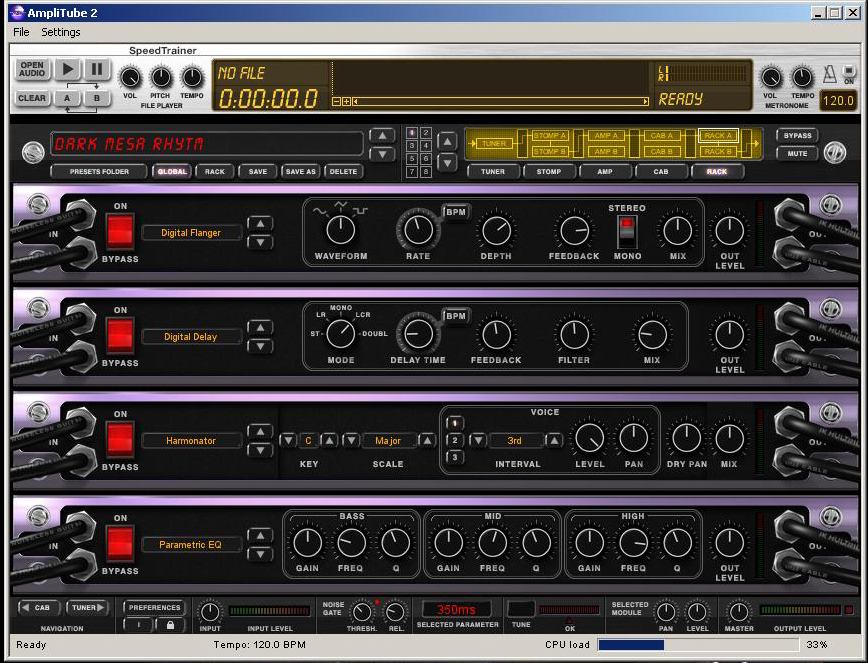868x663 pixels.
Task: Click the Harmonator scale right arrow
Action: pos(426,440)
